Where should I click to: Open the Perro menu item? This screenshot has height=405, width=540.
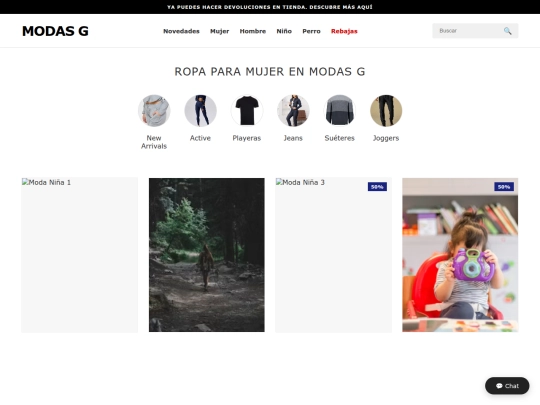[311, 31]
